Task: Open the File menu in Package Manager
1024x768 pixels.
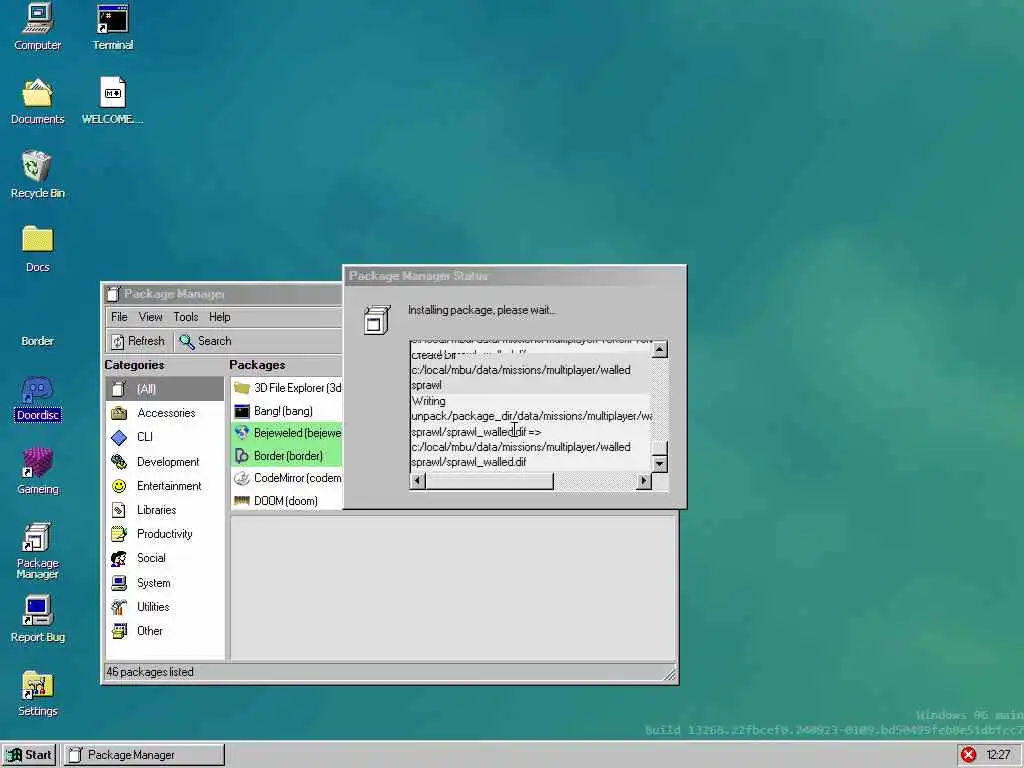Action: click(x=120, y=317)
